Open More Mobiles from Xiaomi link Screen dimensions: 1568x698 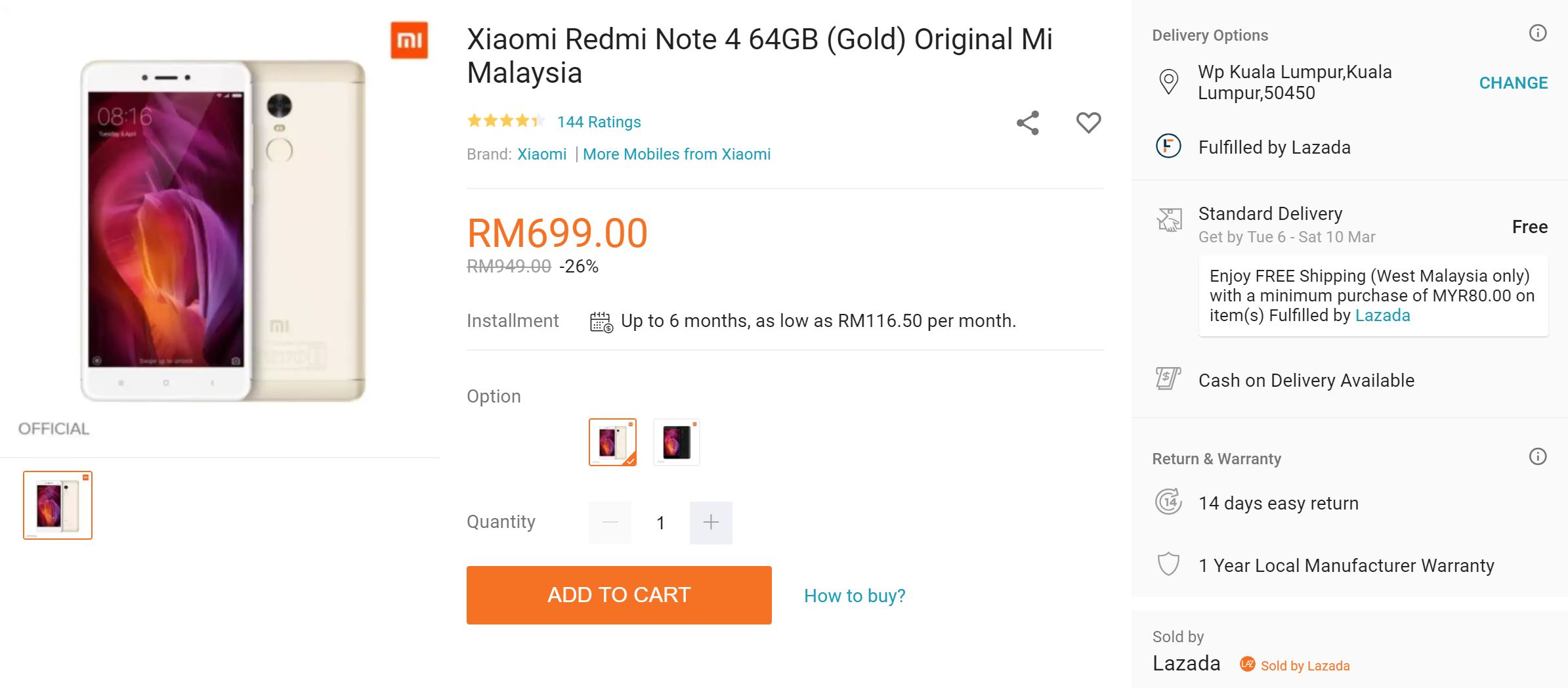click(677, 154)
